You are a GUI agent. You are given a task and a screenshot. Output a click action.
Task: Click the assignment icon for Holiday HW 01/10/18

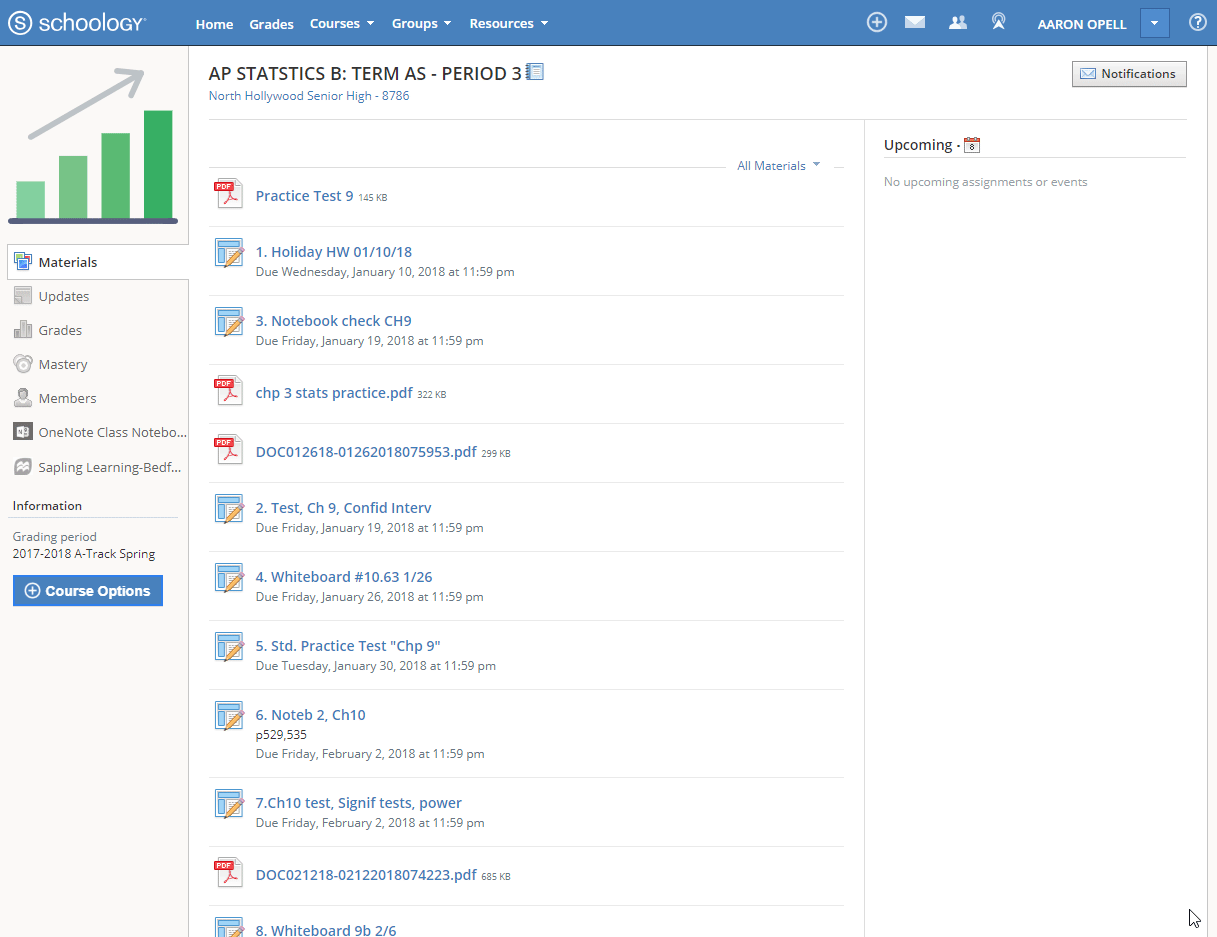(x=230, y=253)
